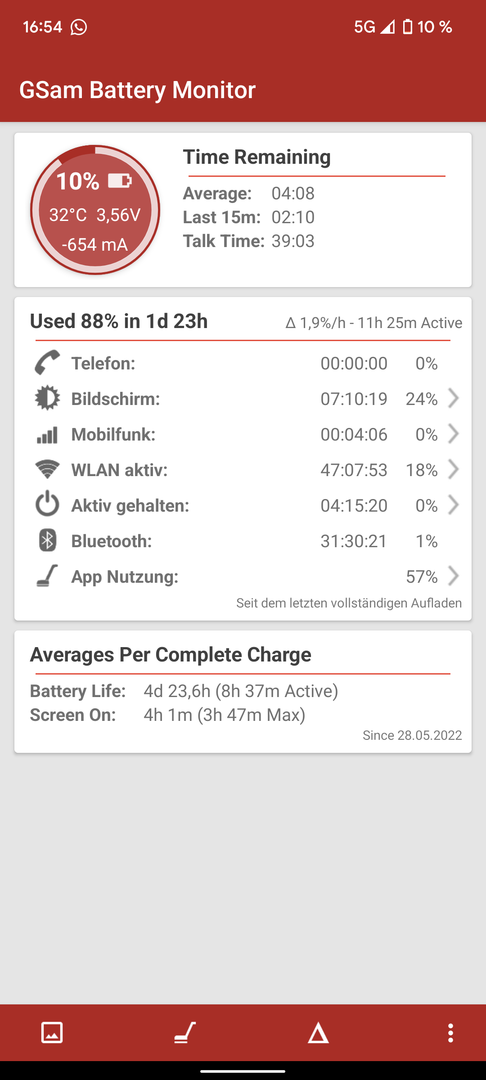Open the picture icon in the bottom bar

pos(52,1032)
